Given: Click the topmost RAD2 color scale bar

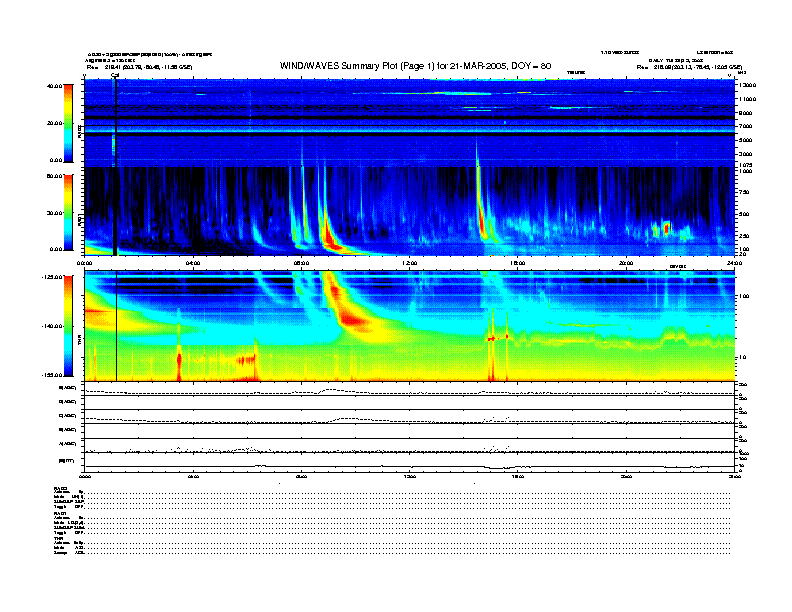Looking at the screenshot, I should 68,123.
